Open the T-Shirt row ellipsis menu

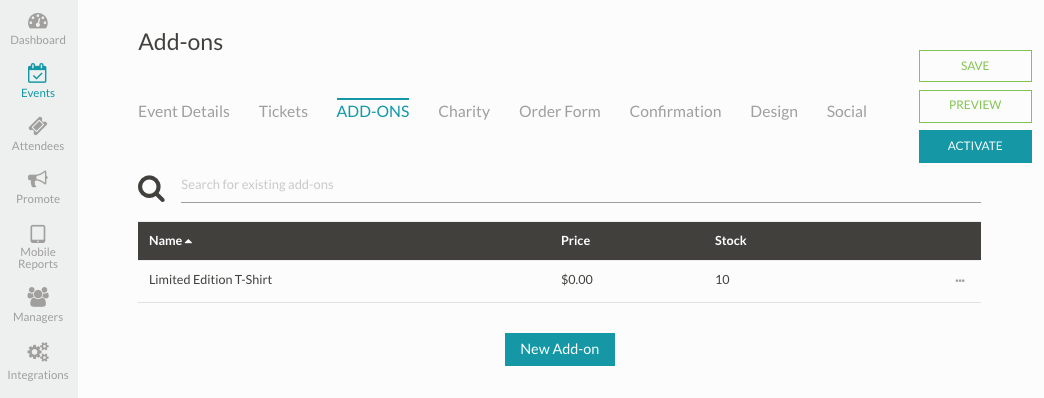point(960,280)
